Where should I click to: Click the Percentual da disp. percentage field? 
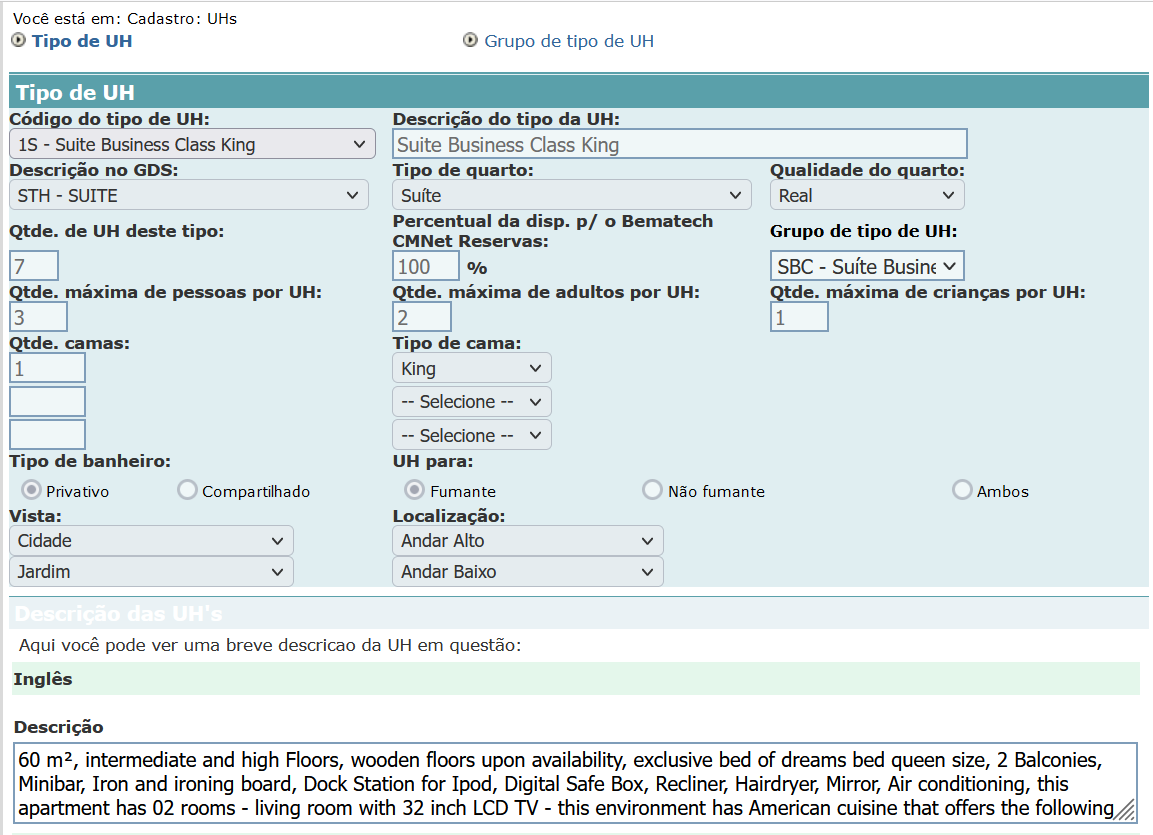pyautogui.click(x=426, y=266)
